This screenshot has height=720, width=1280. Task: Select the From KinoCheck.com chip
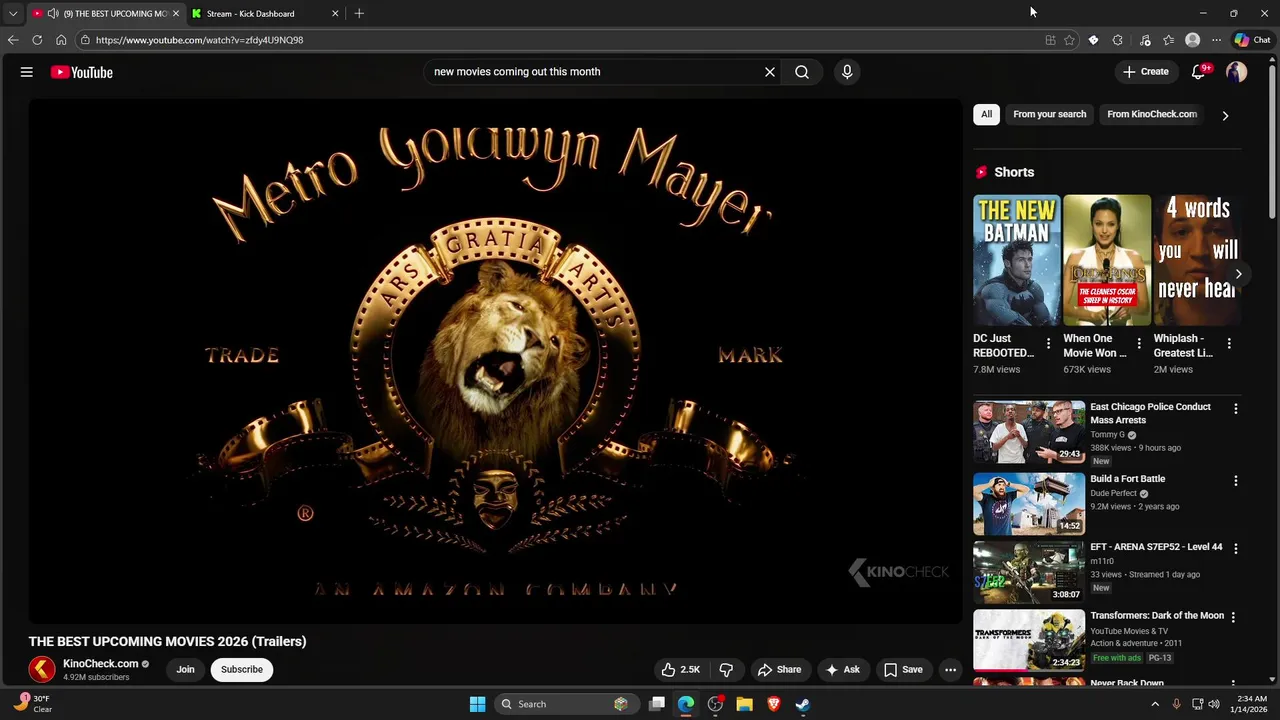click(1152, 114)
